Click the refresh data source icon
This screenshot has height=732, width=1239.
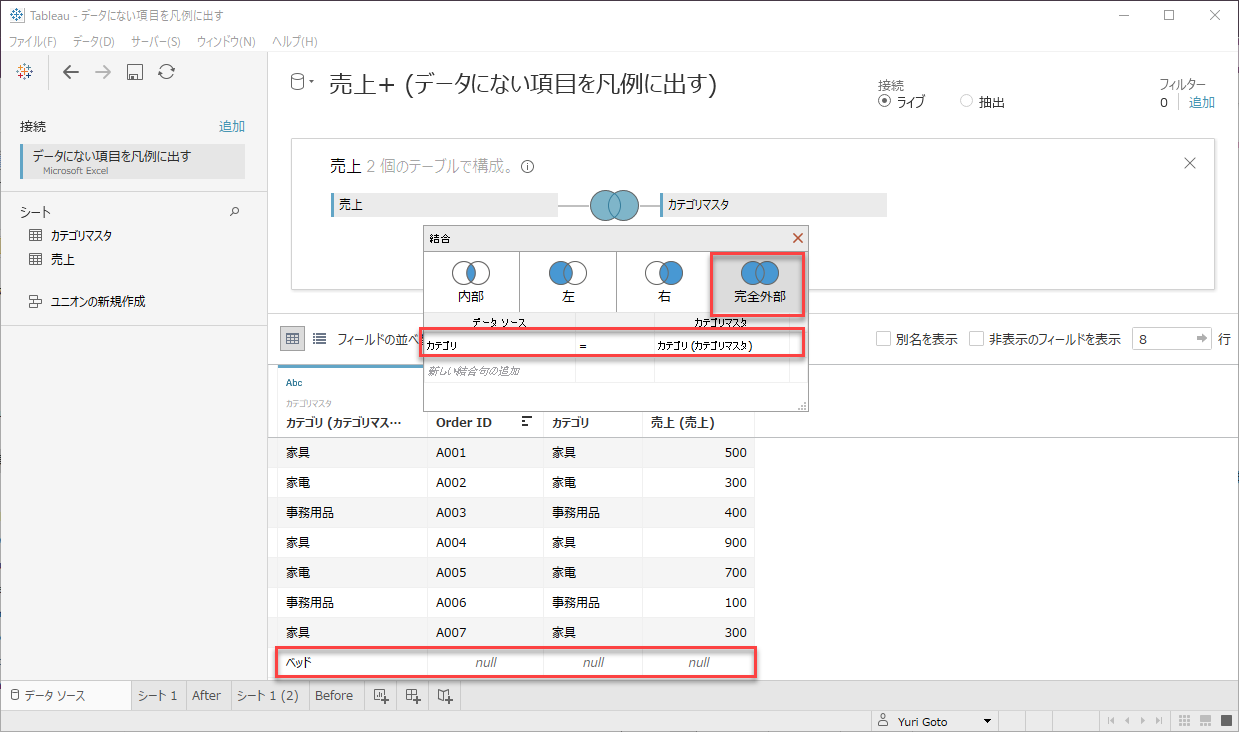167,72
